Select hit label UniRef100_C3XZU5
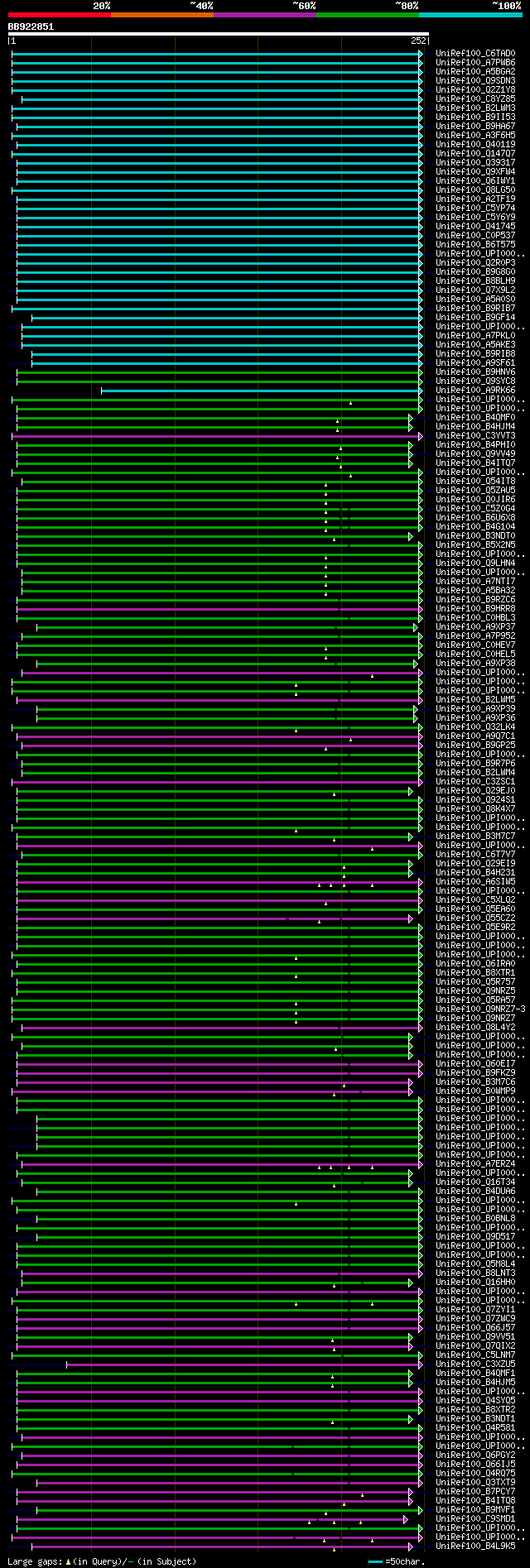 coord(475,1364)
